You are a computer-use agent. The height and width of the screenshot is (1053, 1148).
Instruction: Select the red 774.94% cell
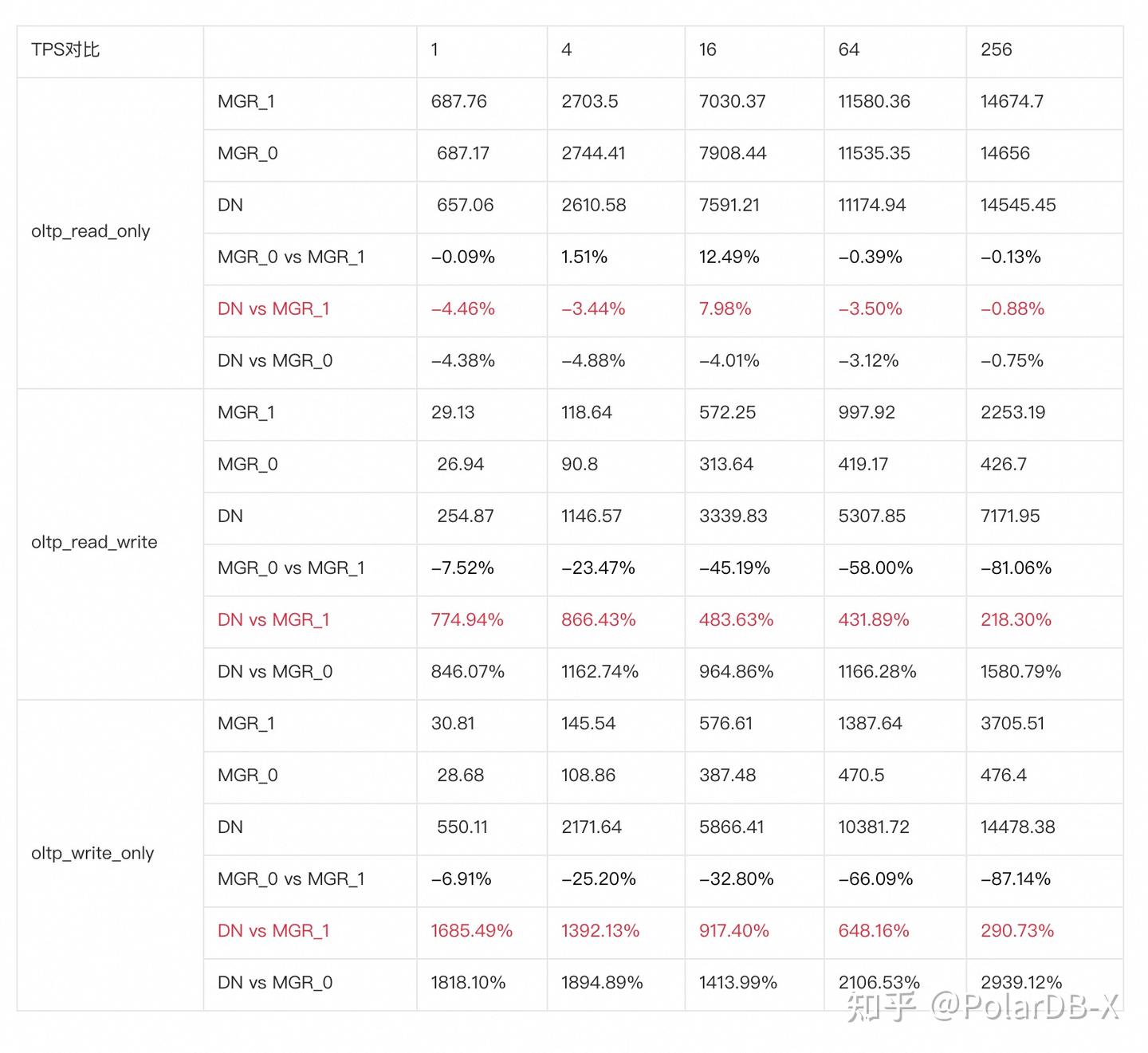pos(467,620)
